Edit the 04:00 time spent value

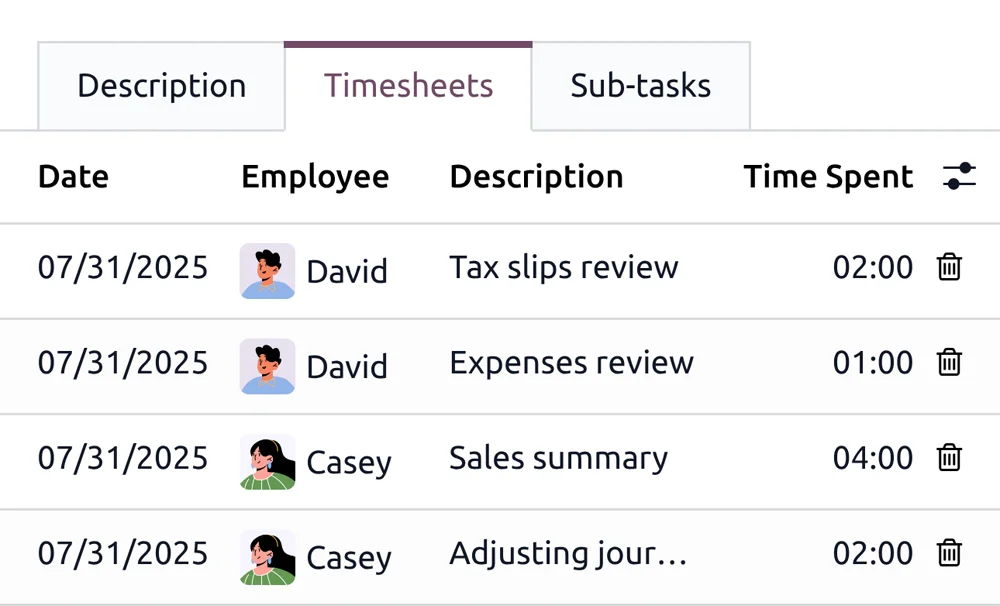[872, 458]
